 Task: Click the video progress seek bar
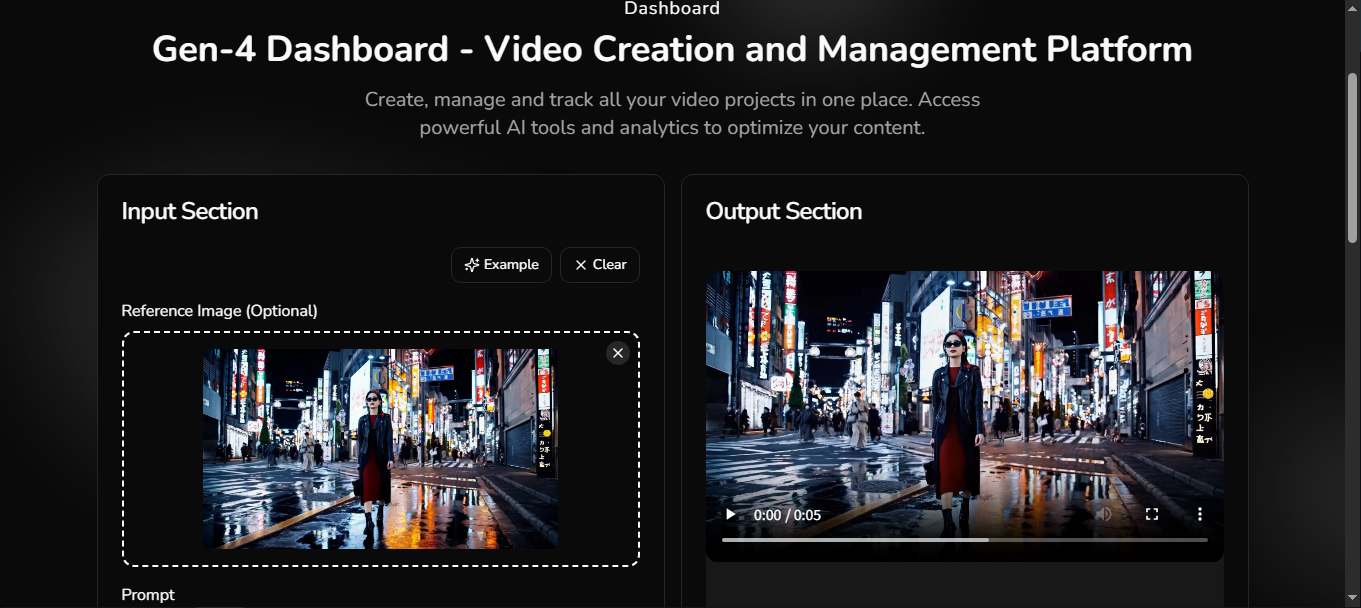click(x=964, y=540)
